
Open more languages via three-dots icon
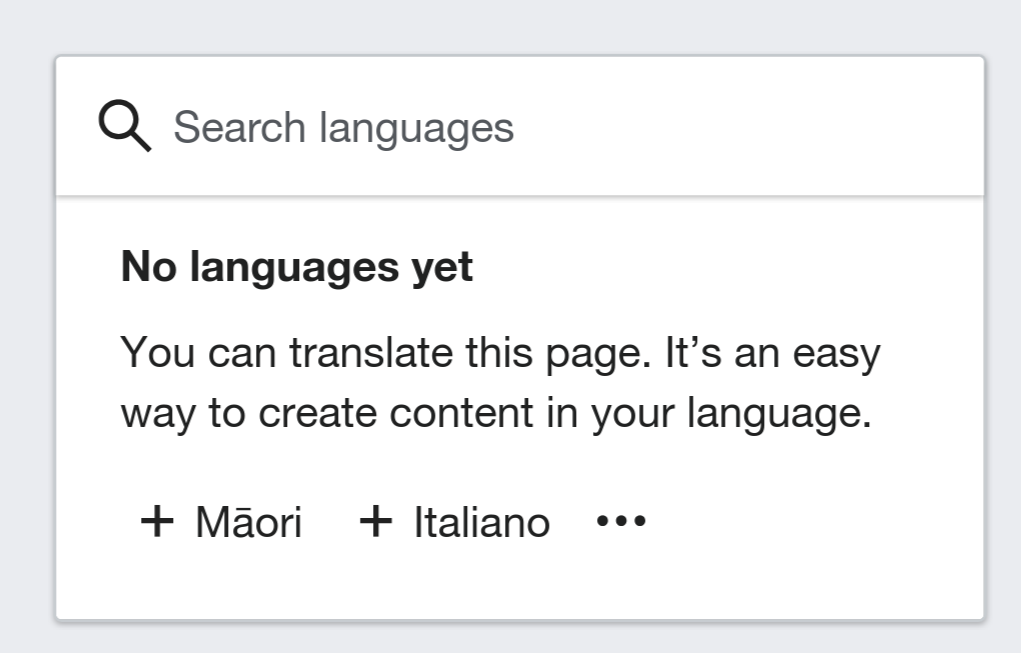[x=621, y=520]
